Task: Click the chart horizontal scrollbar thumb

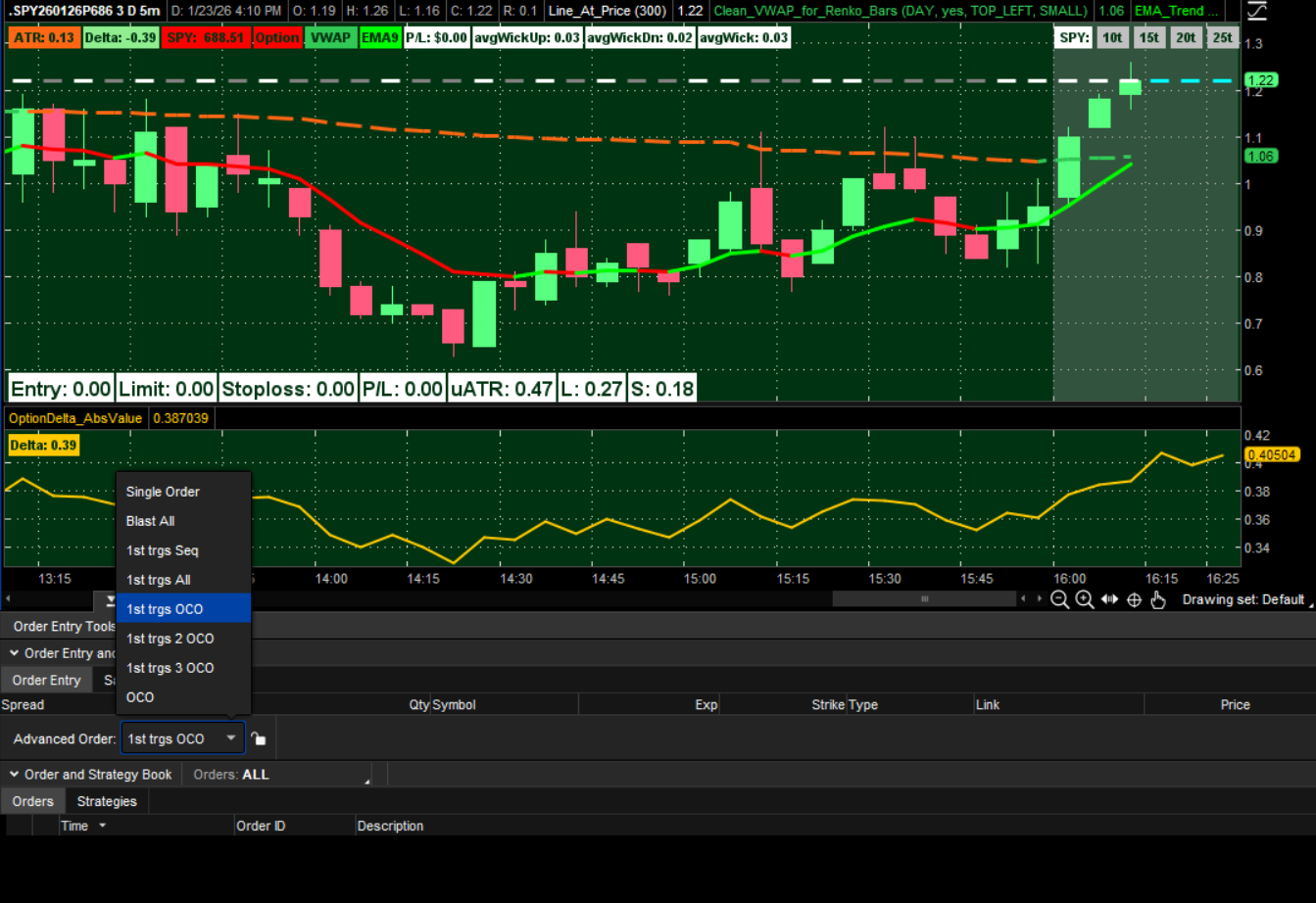Action: pyautogui.click(x=924, y=599)
